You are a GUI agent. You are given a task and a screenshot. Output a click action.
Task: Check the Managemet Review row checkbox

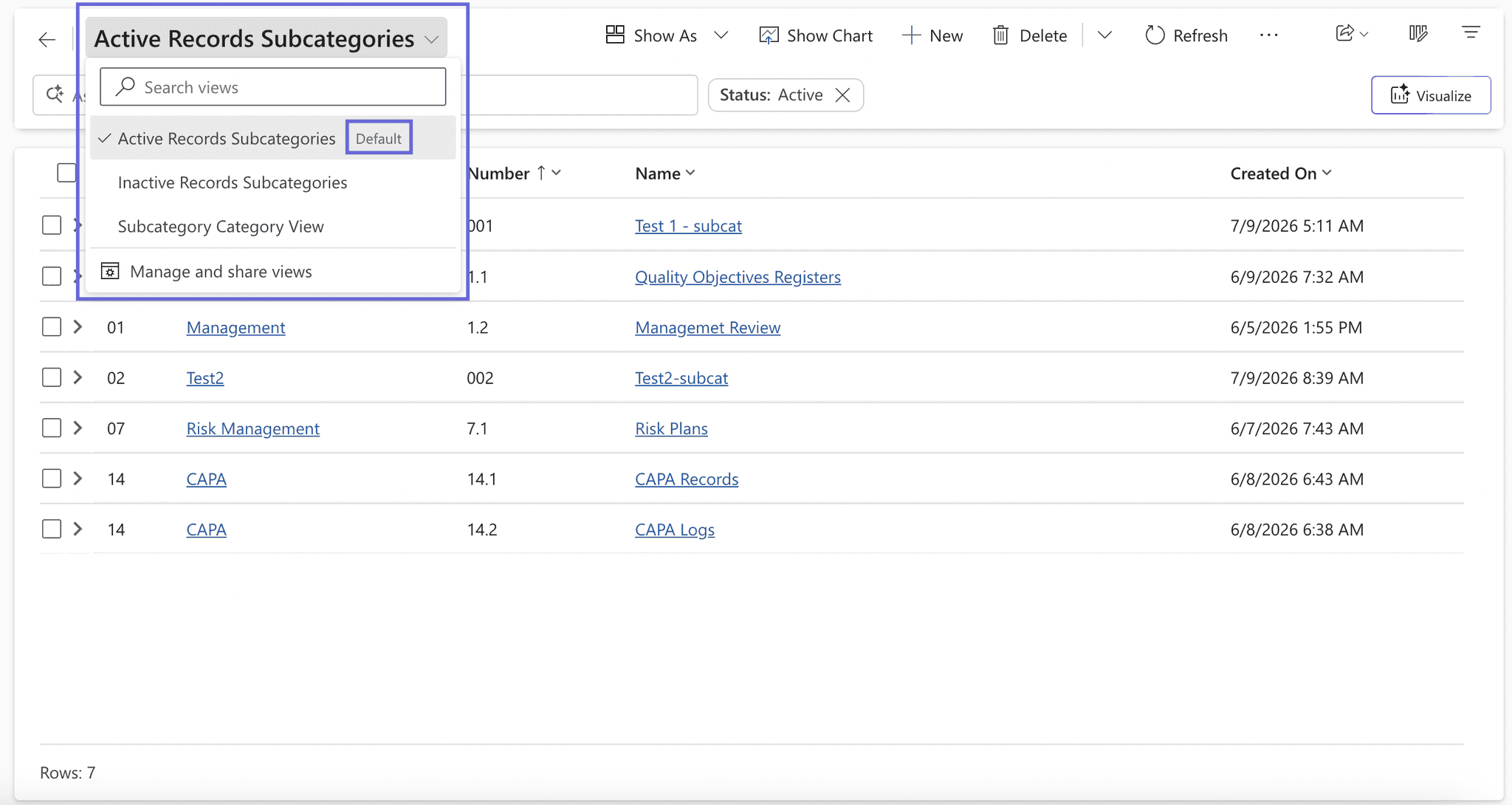point(52,327)
